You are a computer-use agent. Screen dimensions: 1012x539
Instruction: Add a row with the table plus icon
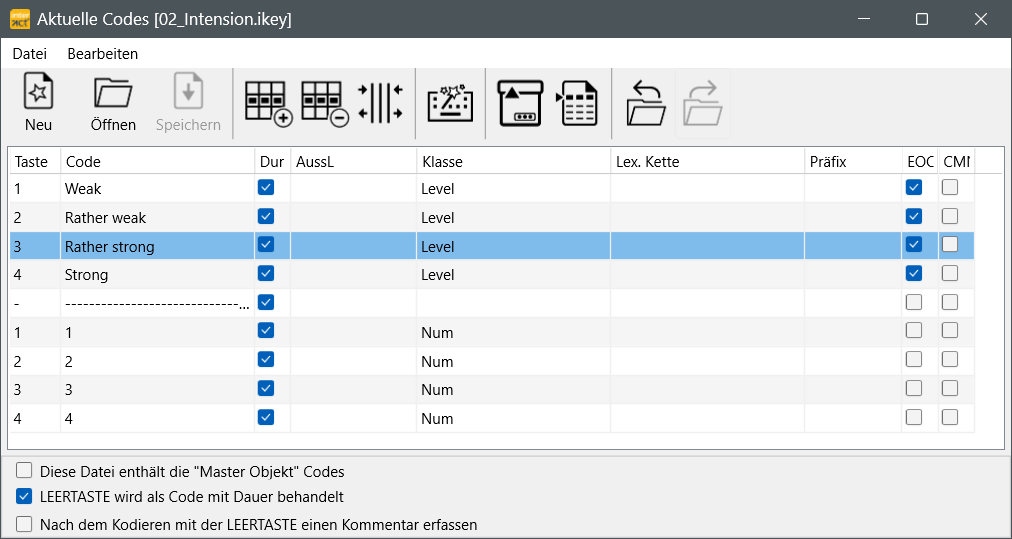click(268, 103)
